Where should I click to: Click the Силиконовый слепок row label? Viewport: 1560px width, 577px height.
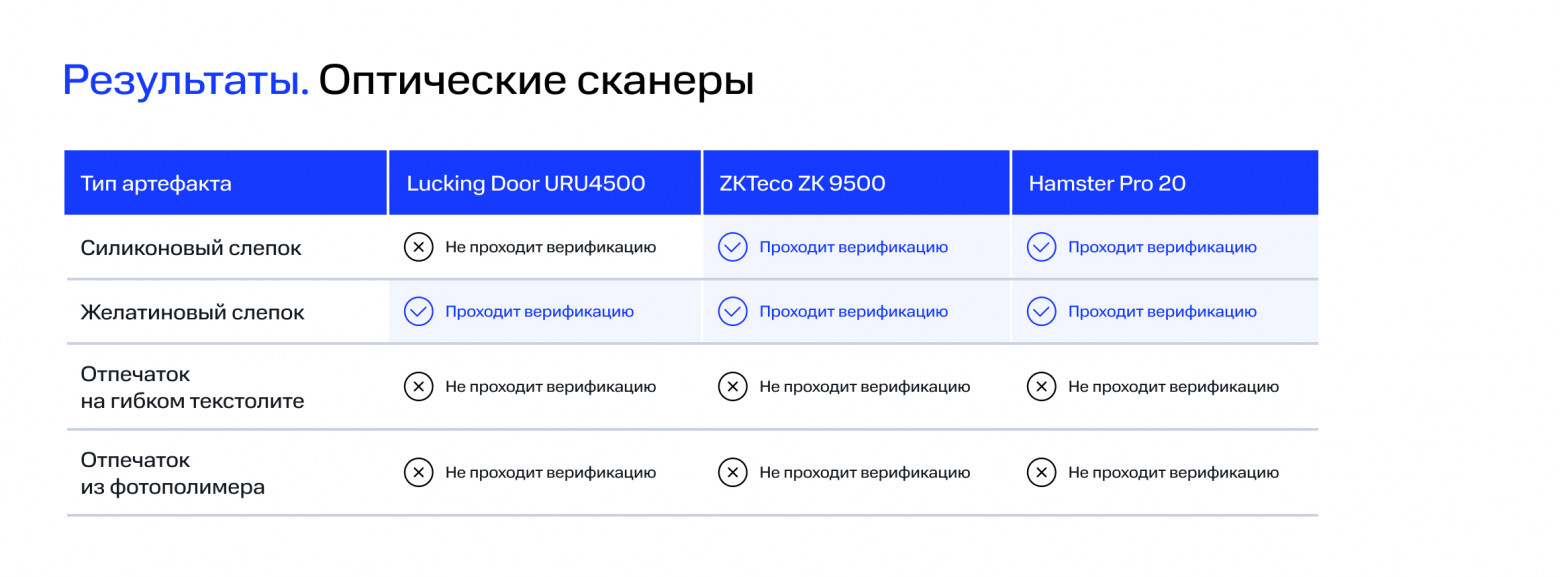pyautogui.click(x=191, y=247)
